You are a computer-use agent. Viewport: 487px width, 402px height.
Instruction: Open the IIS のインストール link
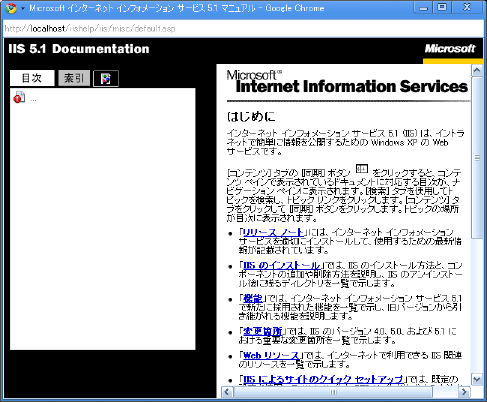tap(282, 265)
